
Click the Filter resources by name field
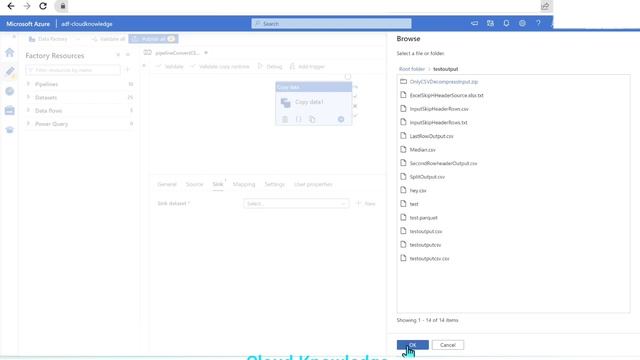(73, 70)
